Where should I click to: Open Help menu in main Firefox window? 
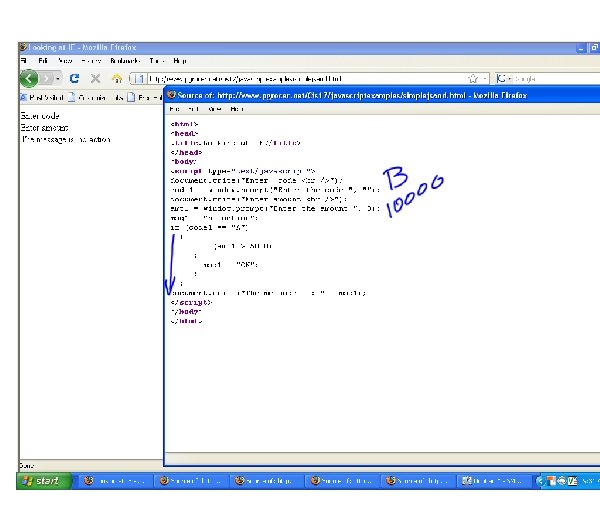[x=180, y=61]
